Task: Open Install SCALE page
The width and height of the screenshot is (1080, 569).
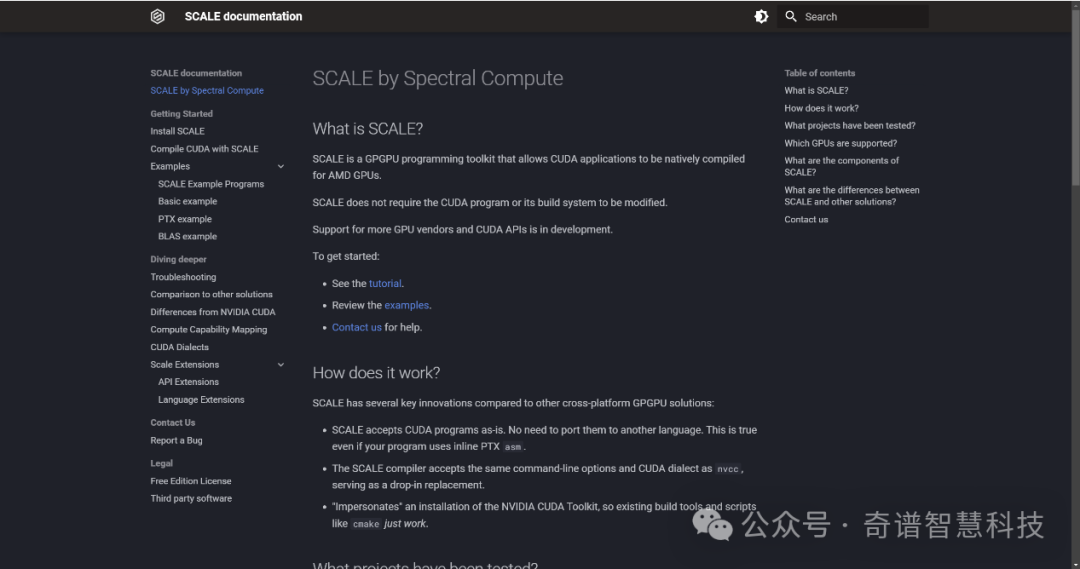Action: coord(178,131)
